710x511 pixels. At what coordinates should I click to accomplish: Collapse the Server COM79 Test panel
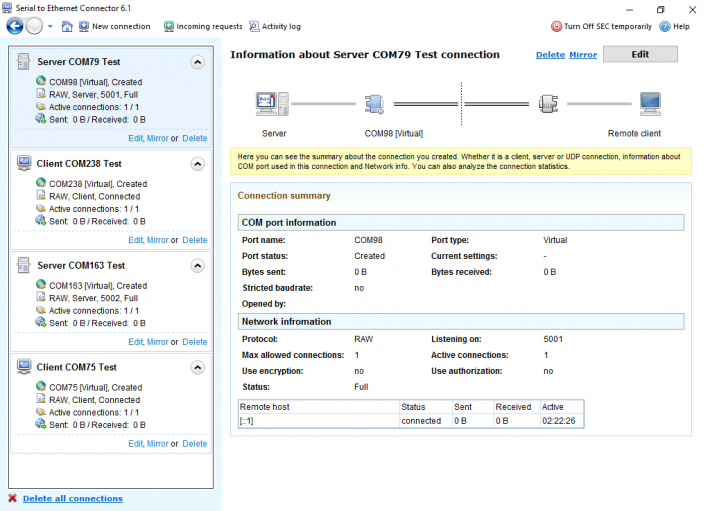pyautogui.click(x=197, y=62)
